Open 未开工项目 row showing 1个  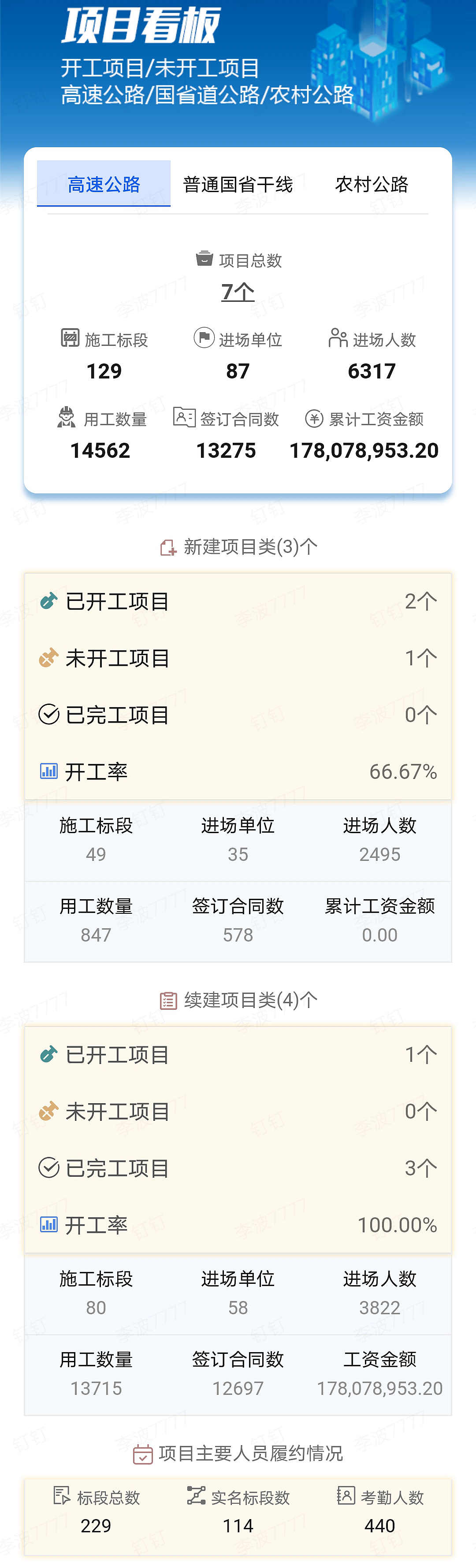tap(238, 658)
